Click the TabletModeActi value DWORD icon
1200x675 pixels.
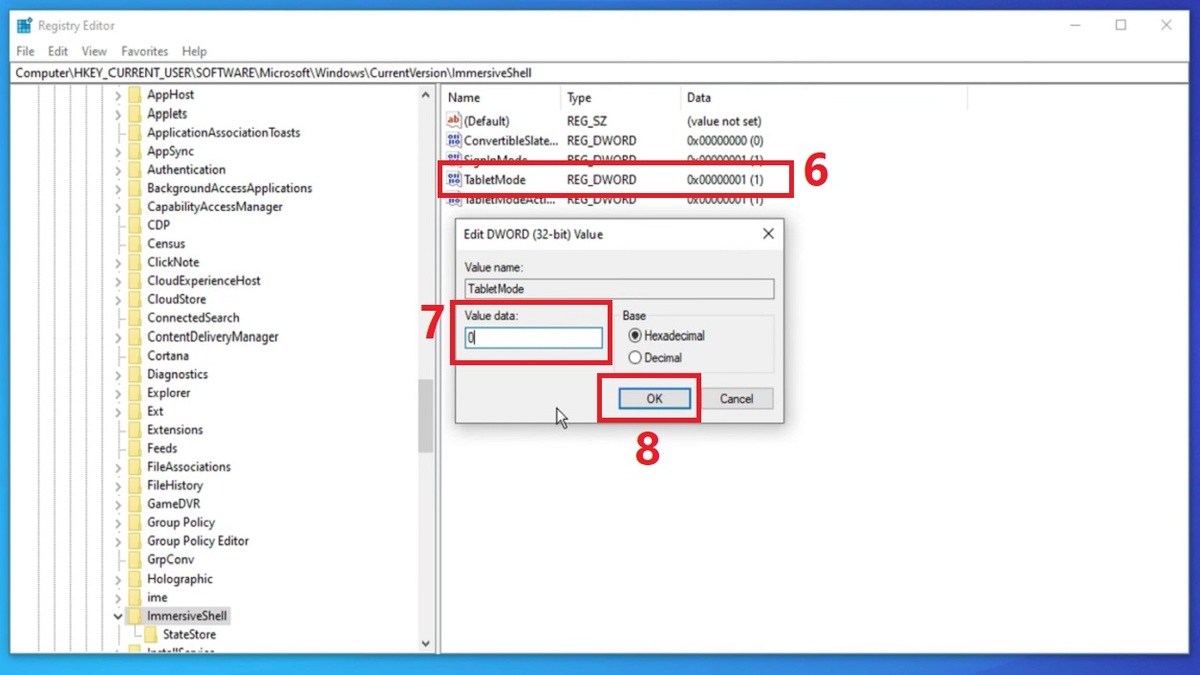pos(453,199)
